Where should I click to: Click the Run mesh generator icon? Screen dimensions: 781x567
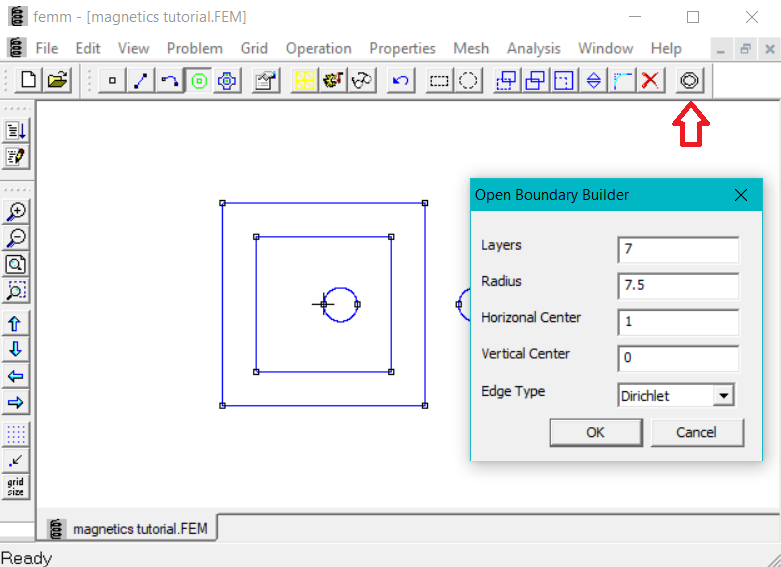pos(305,81)
